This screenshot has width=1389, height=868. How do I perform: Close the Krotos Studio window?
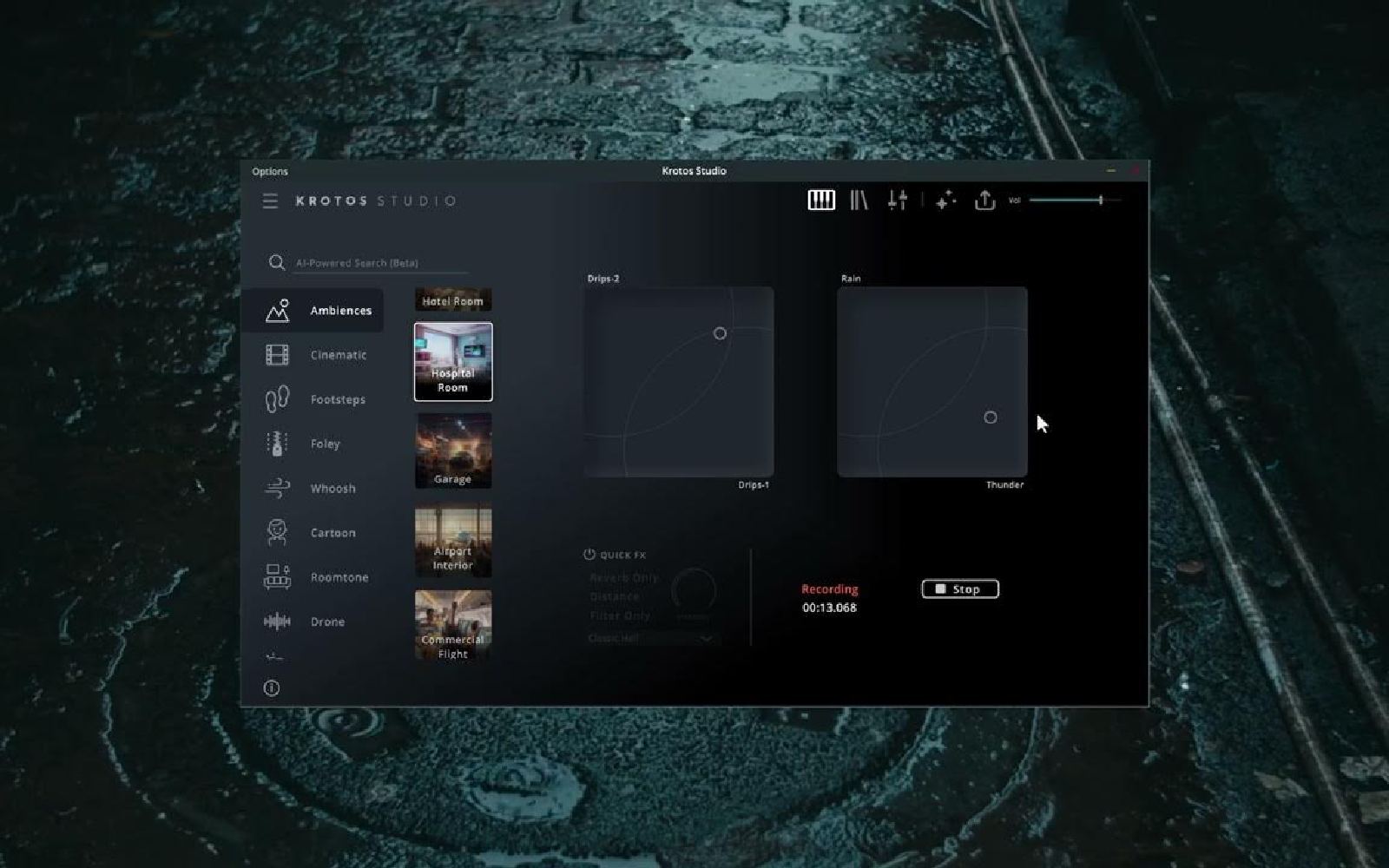(1135, 171)
